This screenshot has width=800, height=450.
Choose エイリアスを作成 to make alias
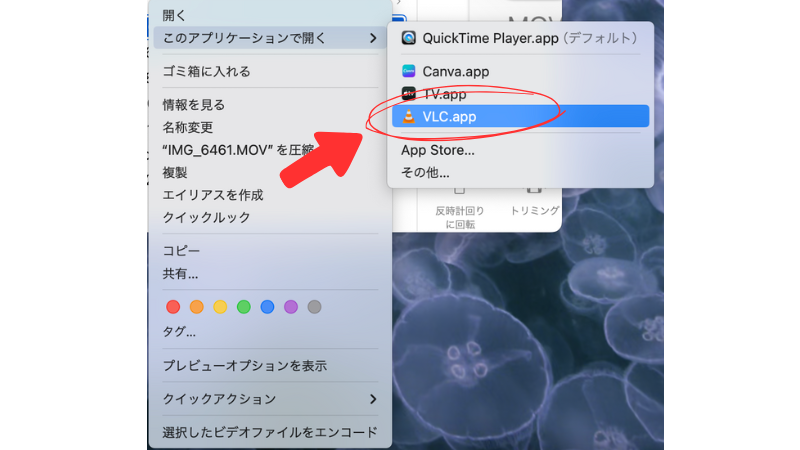[x=270, y=195]
